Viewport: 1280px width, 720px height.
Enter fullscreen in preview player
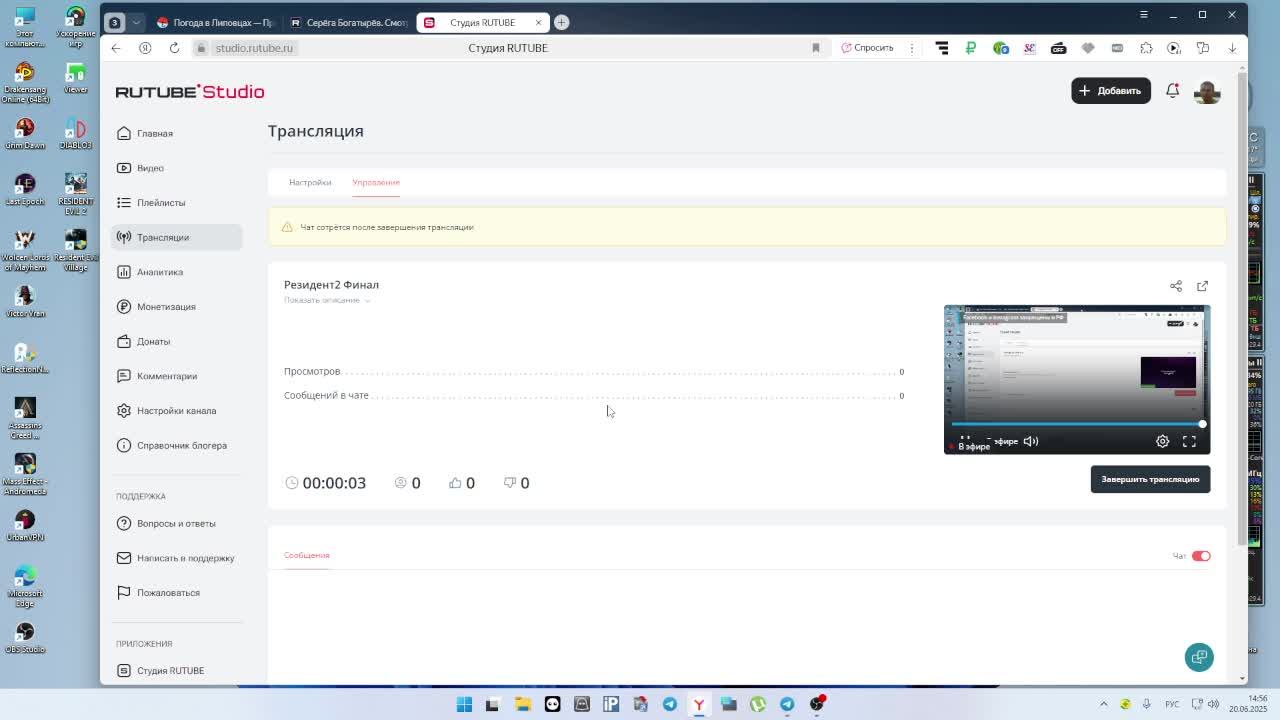coord(1189,441)
